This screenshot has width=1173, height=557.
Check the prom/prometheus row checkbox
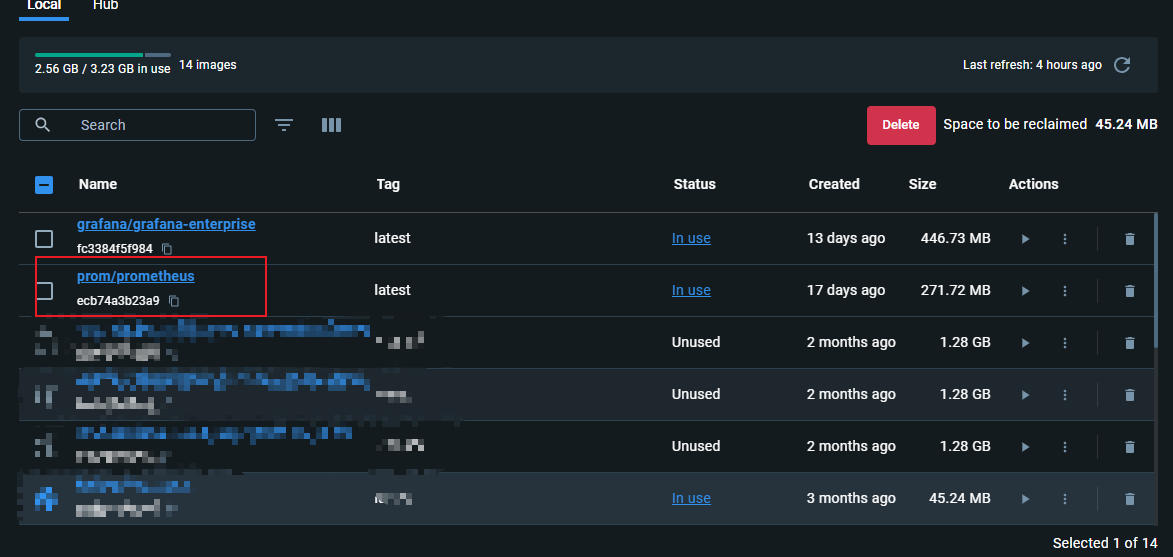click(x=44, y=290)
